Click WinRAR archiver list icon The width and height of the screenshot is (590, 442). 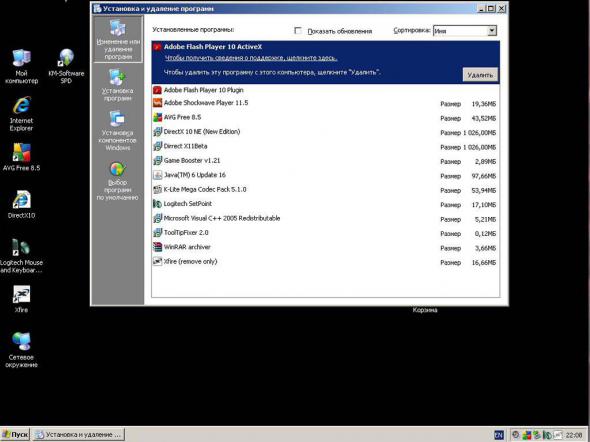[x=157, y=247]
